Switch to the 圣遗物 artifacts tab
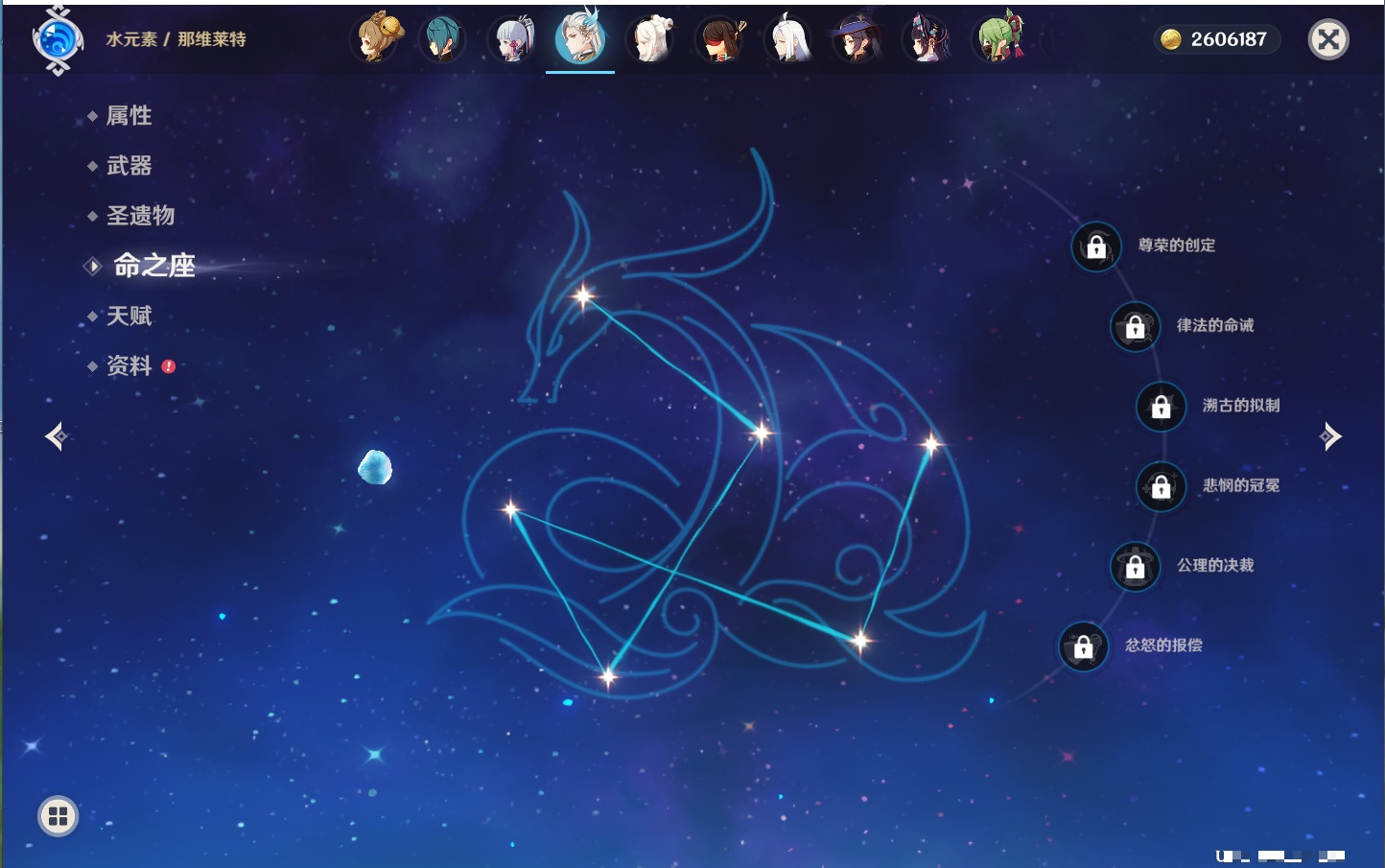 point(140,216)
